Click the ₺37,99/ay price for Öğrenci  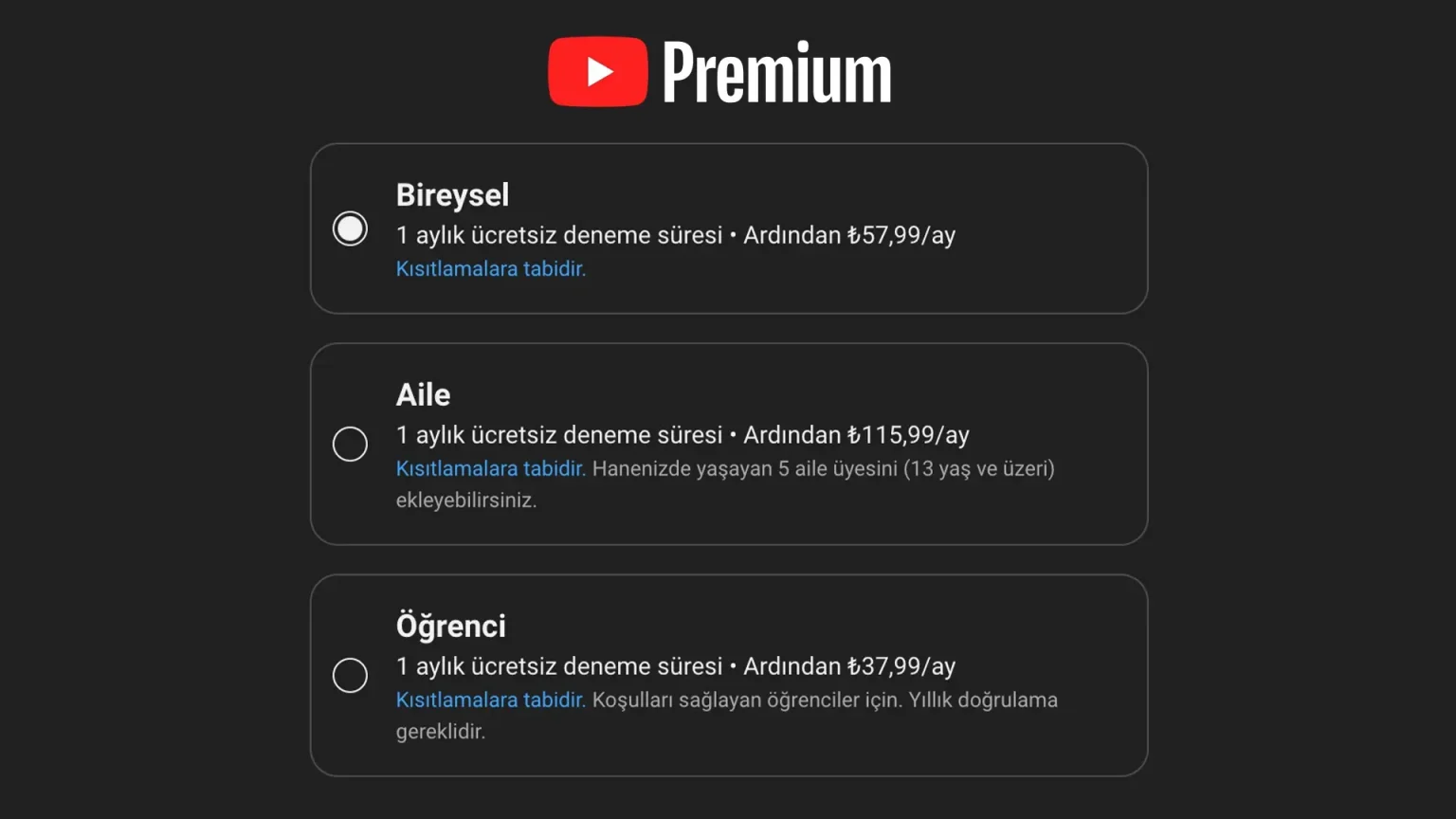pos(903,665)
